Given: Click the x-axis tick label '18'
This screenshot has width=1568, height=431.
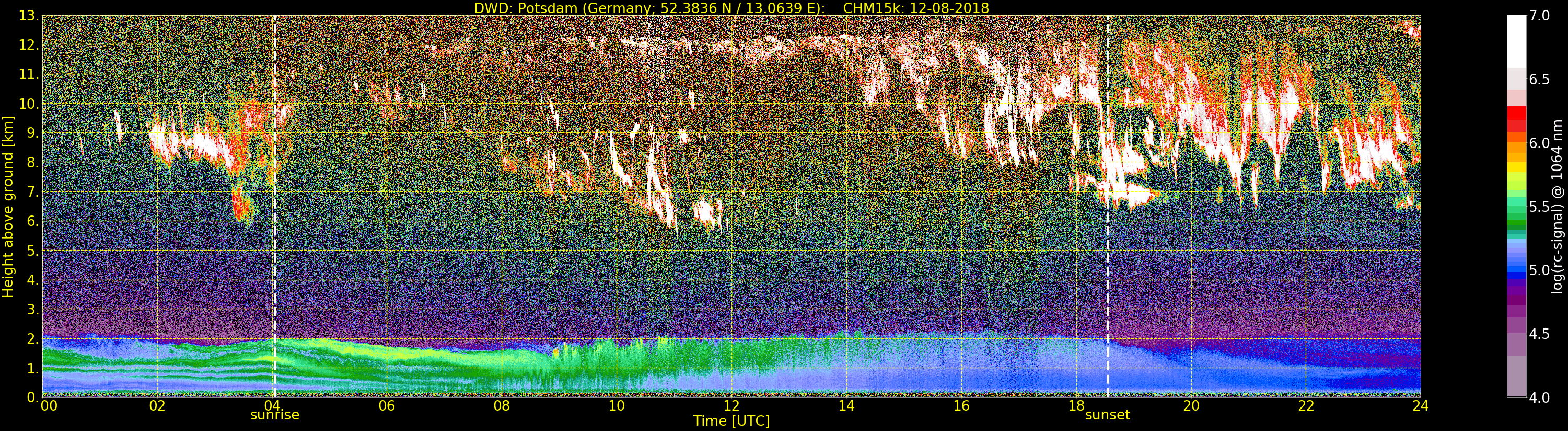Looking at the screenshot, I should point(1076,406).
